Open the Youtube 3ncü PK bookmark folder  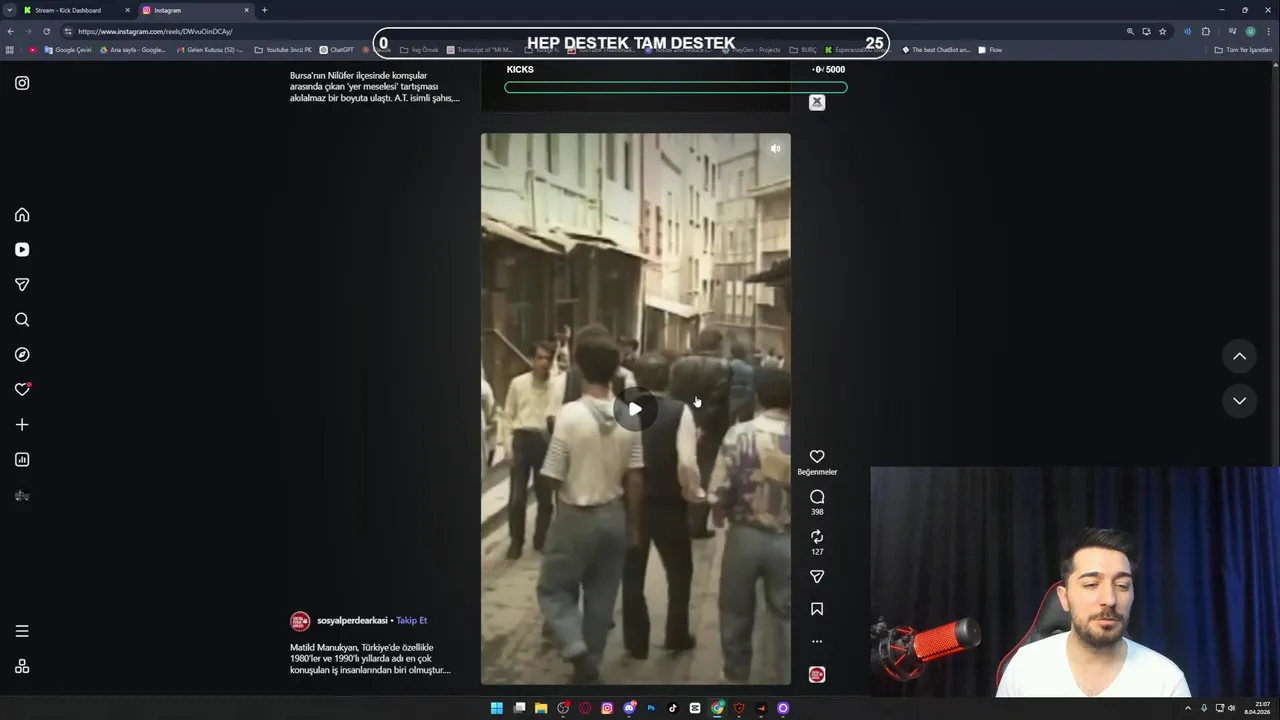(x=283, y=50)
